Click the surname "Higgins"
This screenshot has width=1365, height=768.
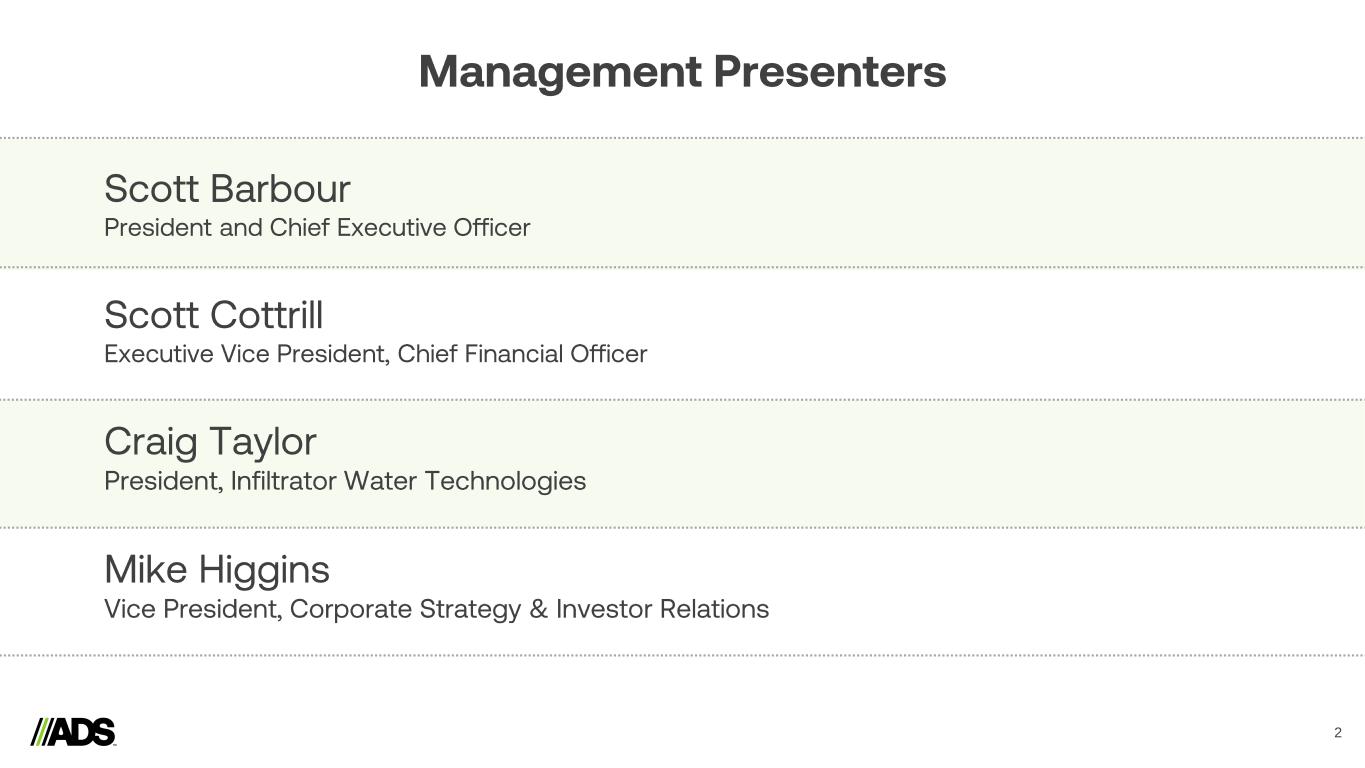(x=264, y=570)
